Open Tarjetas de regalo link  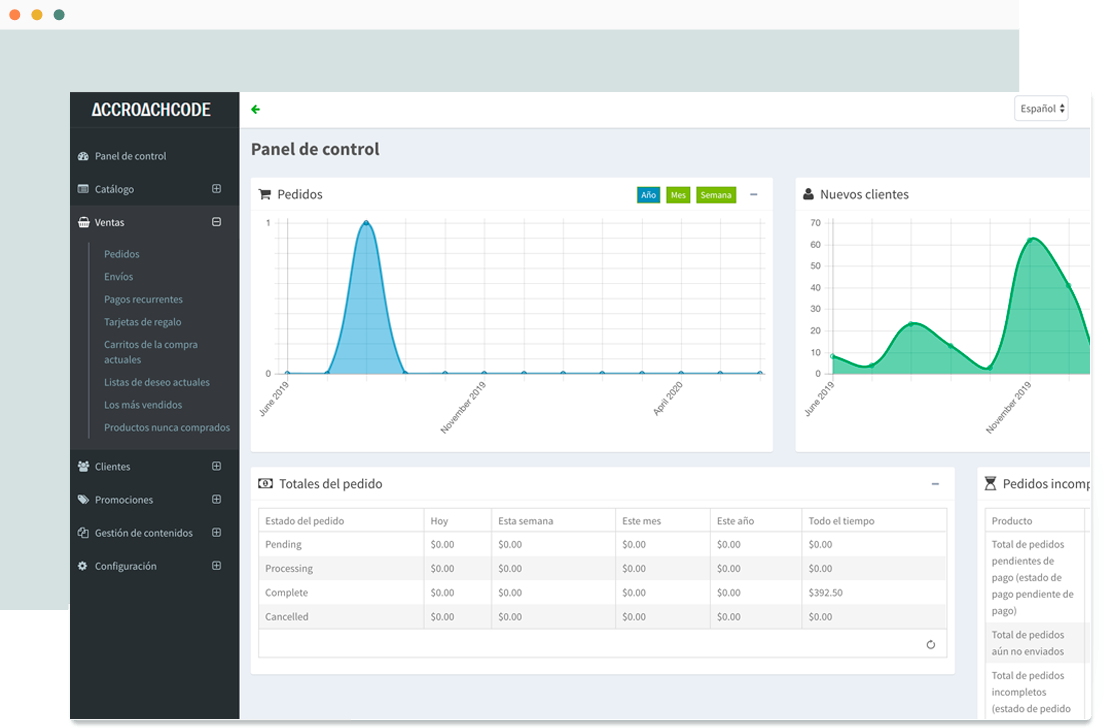[x=143, y=322]
